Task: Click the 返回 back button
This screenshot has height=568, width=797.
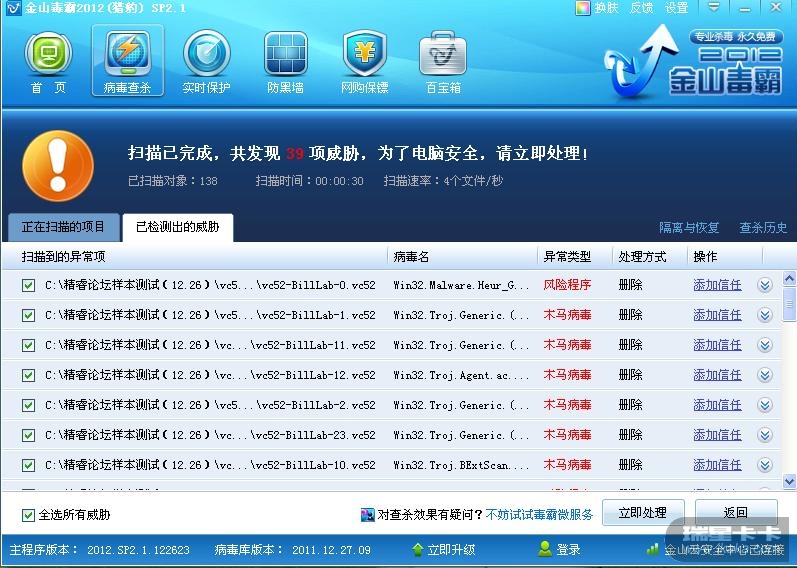Action: (735, 513)
